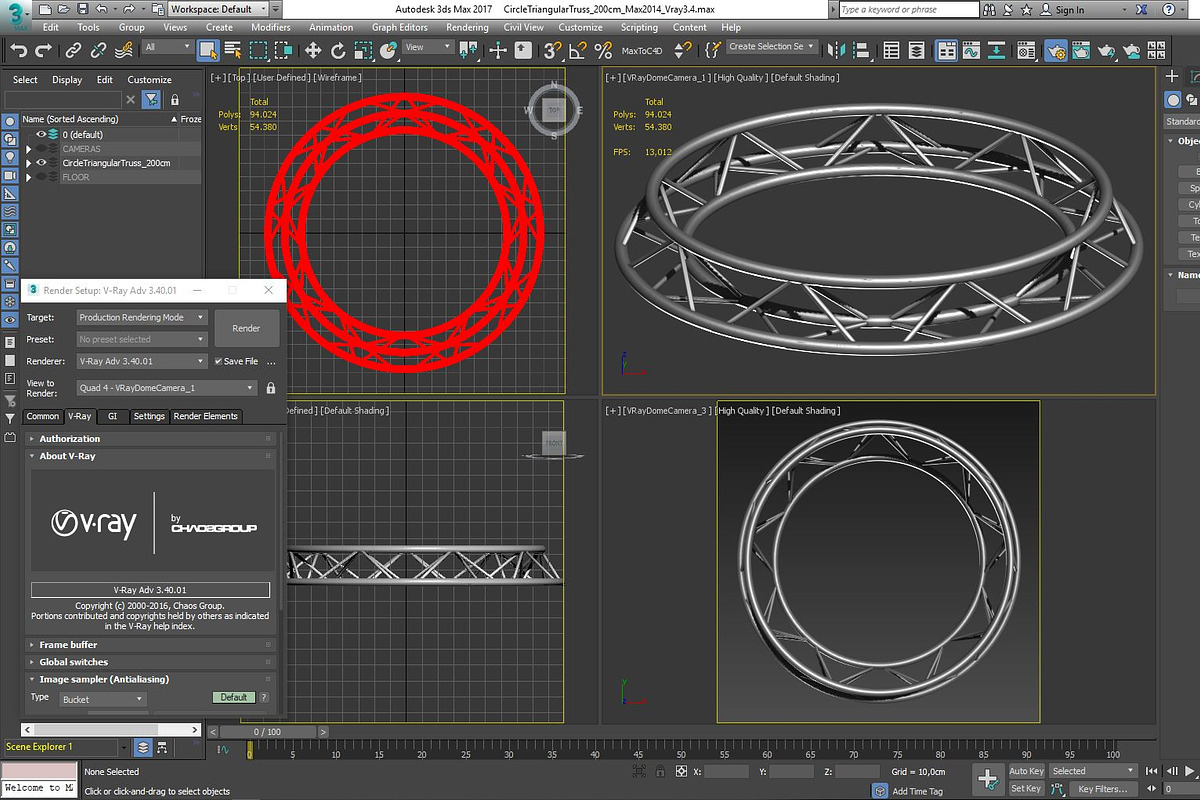The image size is (1200, 800).
Task: Click the Key Filters button
Action: click(x=1103, y=788)
